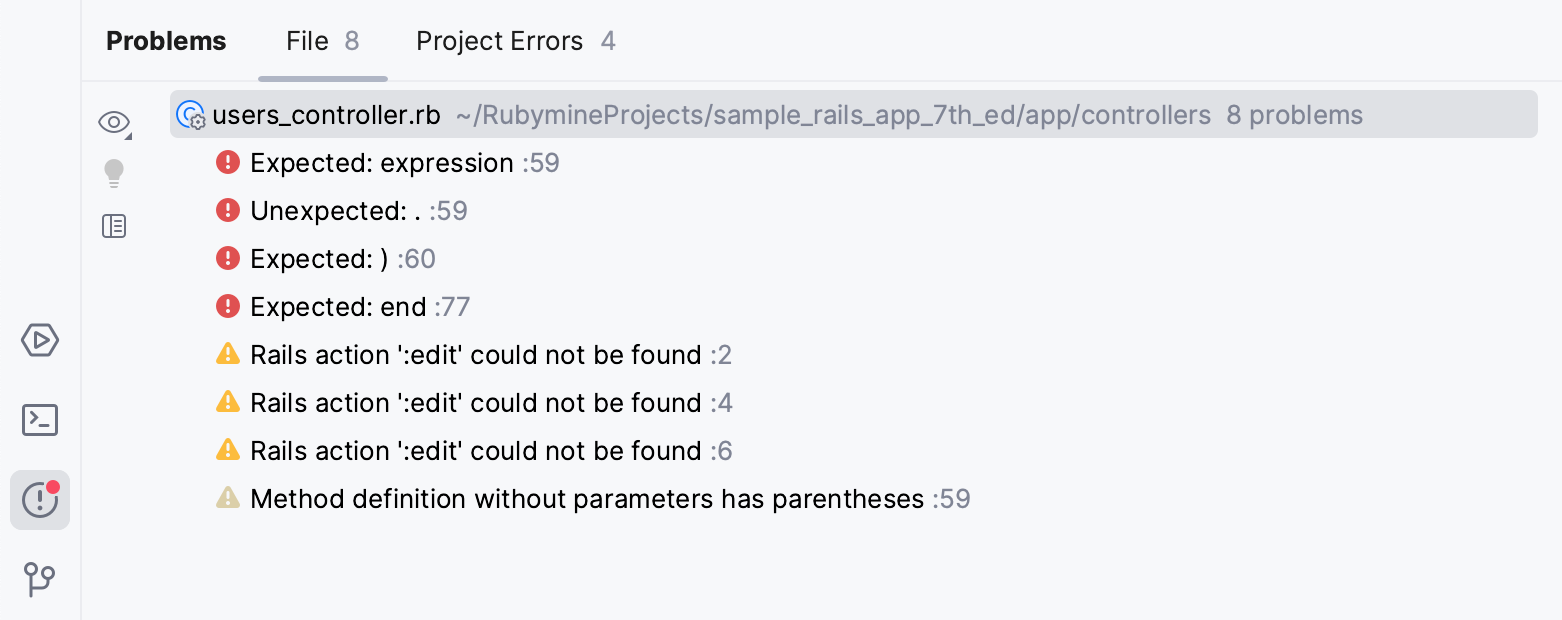1562x620 pixels.
Task: Open the eye View Options dropdown
Action: [114, 120]
